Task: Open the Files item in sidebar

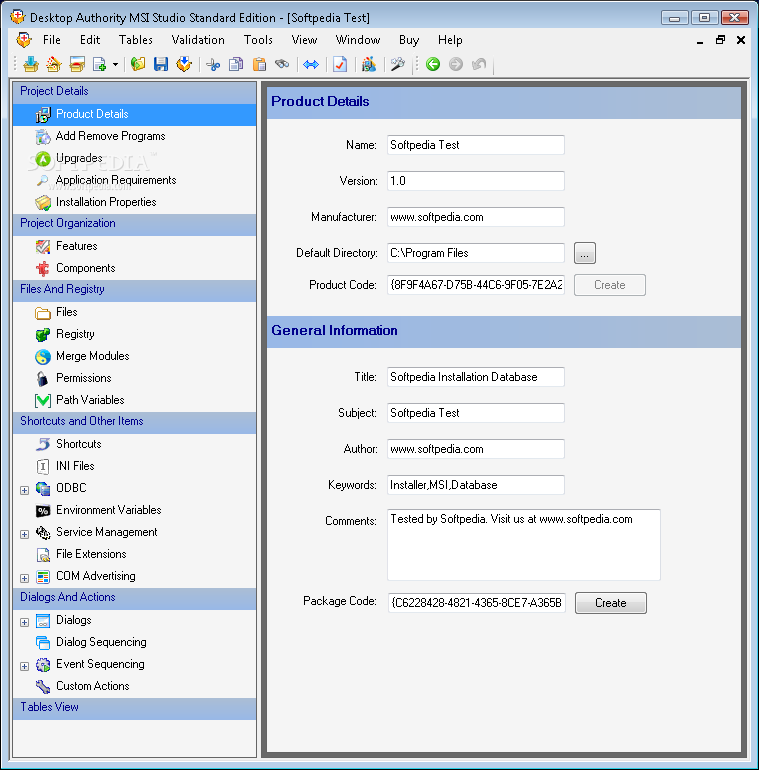Action: point(67,312)
